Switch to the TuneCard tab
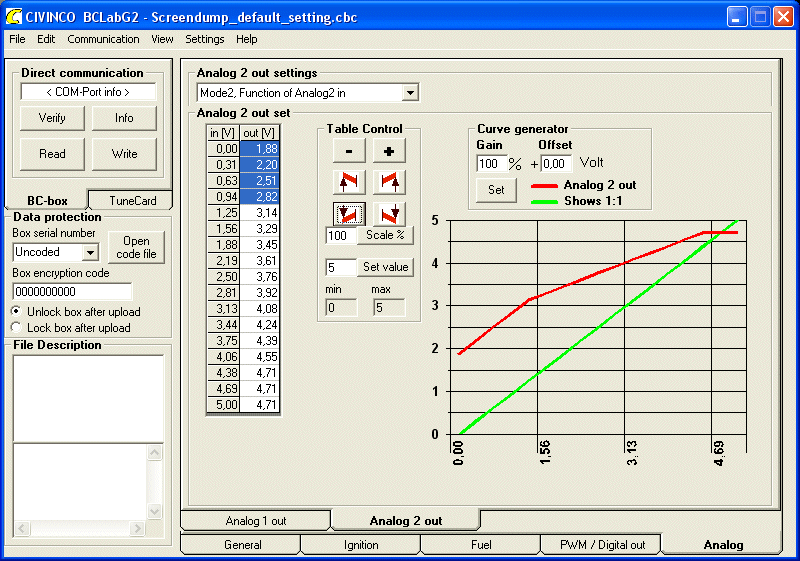 (132, 200)
